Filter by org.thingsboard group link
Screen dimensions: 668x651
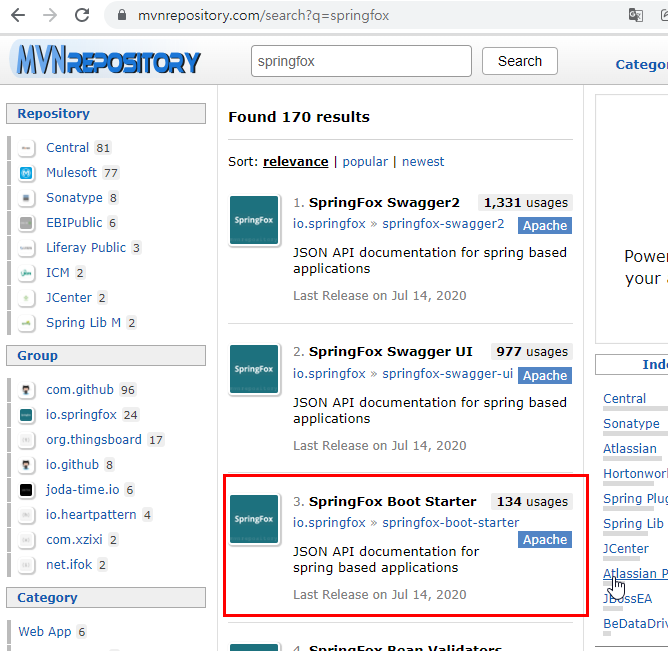(x=94, y=440)
